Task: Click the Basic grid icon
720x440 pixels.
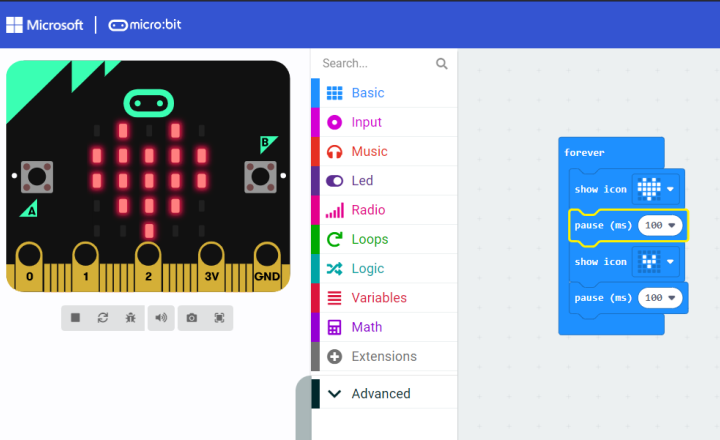Action: pos(334,93)
